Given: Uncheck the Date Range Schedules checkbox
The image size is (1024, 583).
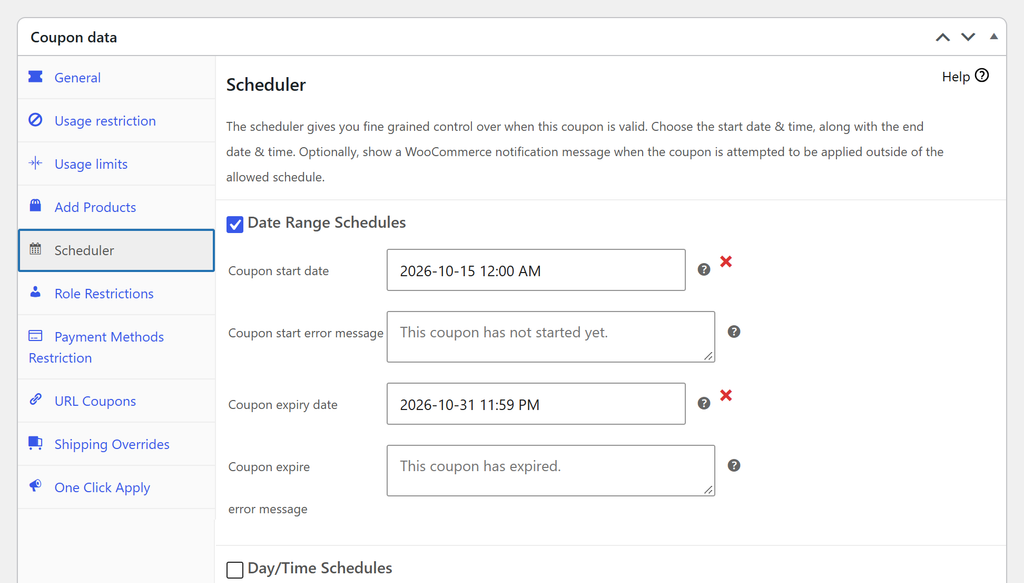Looking at the screenshot, I should [234, 224].
